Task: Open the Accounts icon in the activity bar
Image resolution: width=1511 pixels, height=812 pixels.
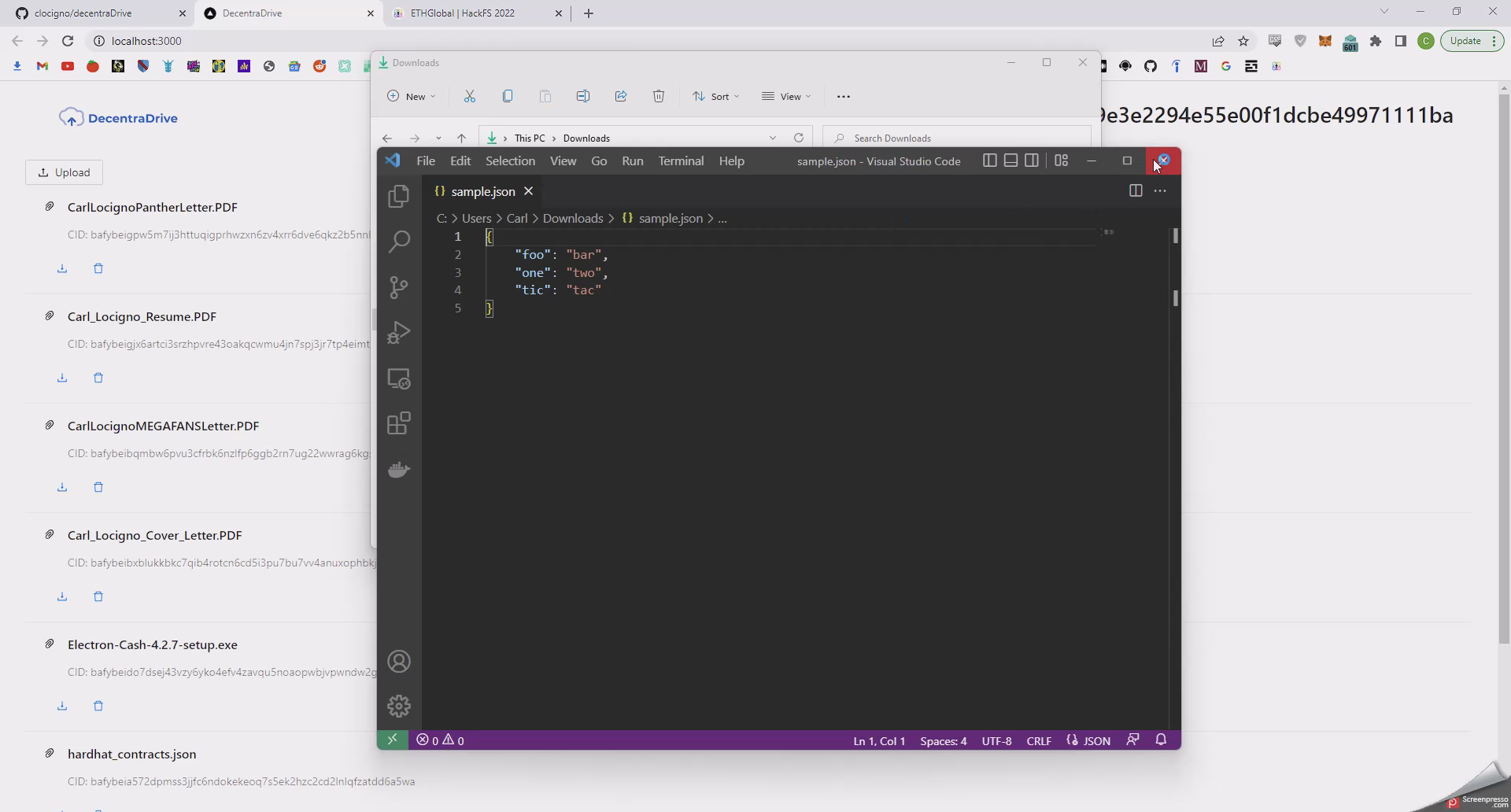Action: click(x=399, y=662)
